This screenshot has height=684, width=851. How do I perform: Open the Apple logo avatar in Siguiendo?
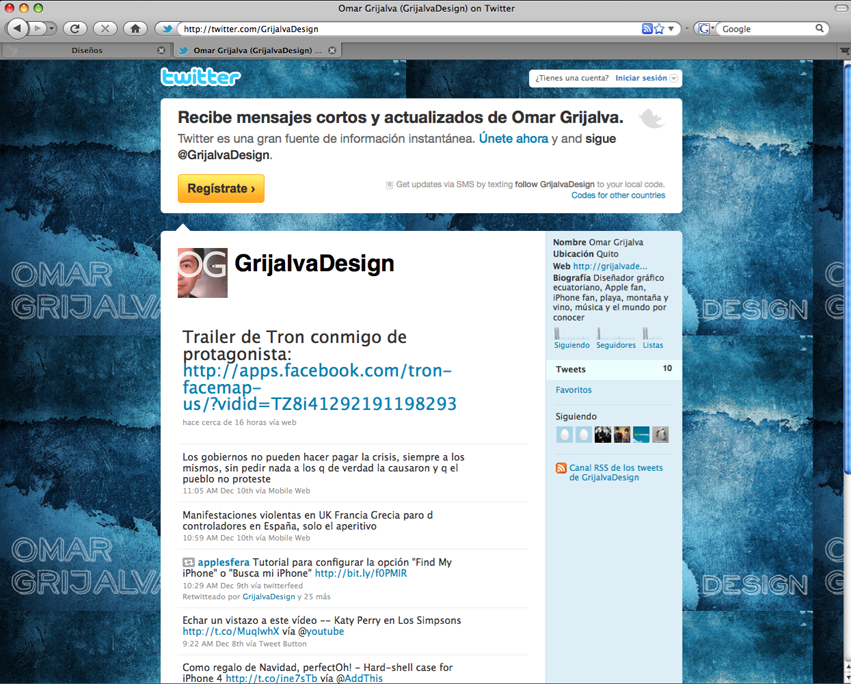pos(659,434)
